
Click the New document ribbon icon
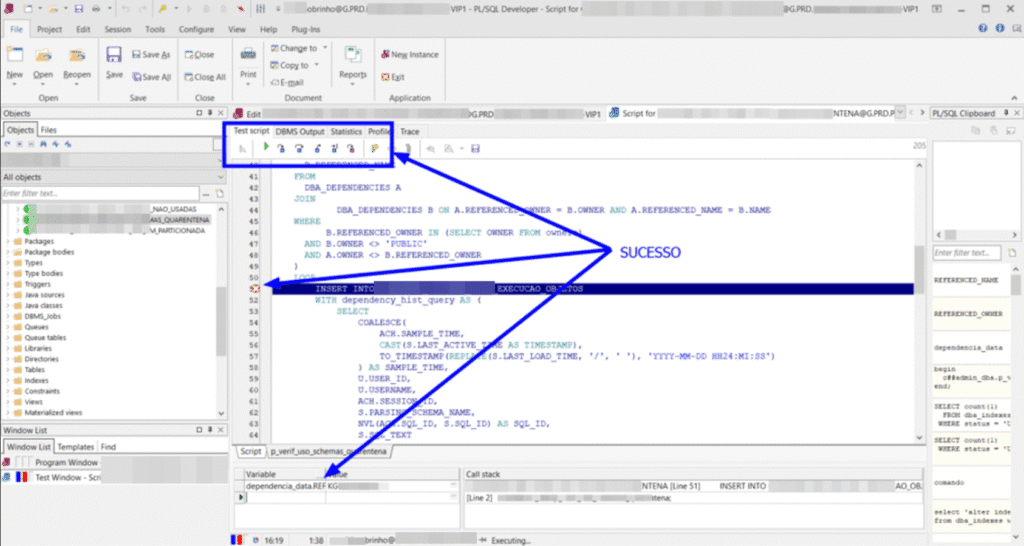click(15, 56)
